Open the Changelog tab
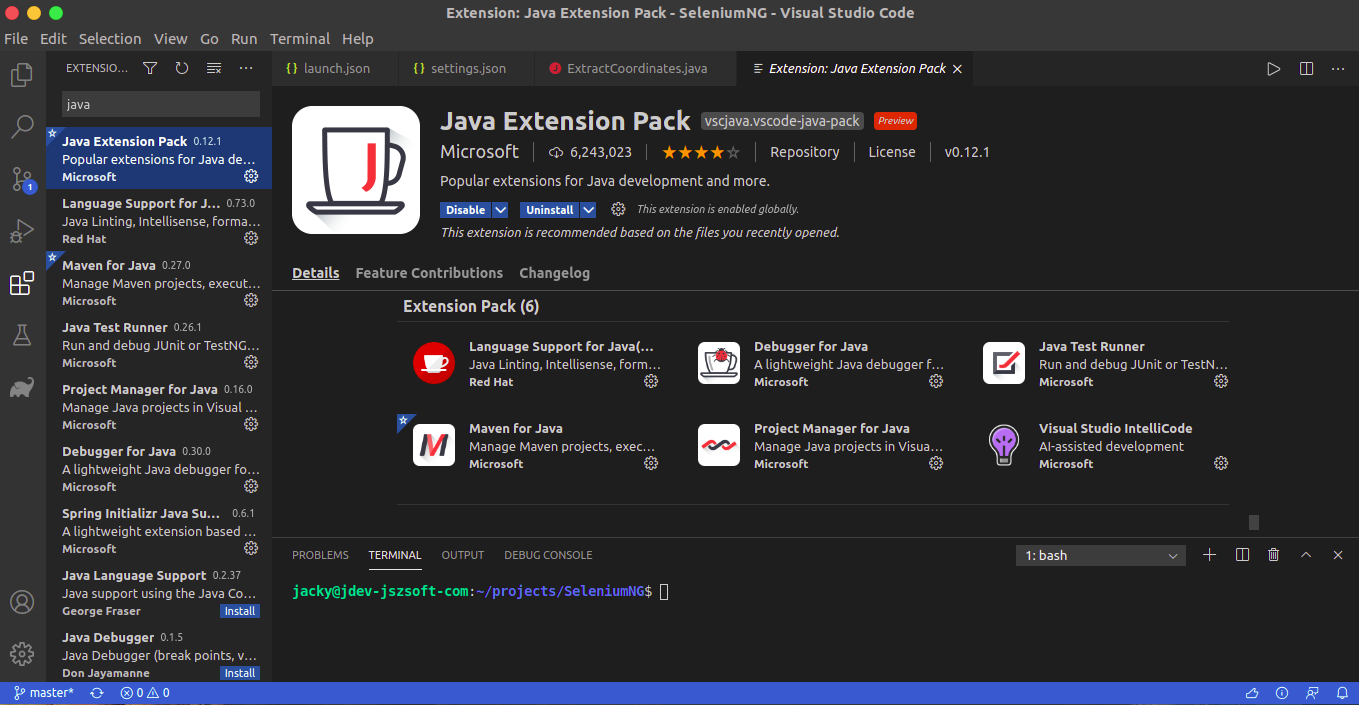Screen dimensions: 1359x705 tap(554, 273)
